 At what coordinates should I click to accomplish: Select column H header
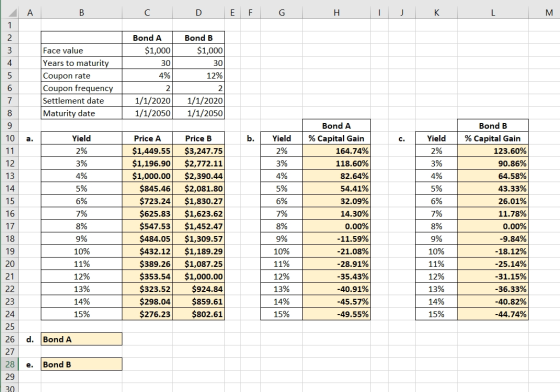(x=336, y=12)
